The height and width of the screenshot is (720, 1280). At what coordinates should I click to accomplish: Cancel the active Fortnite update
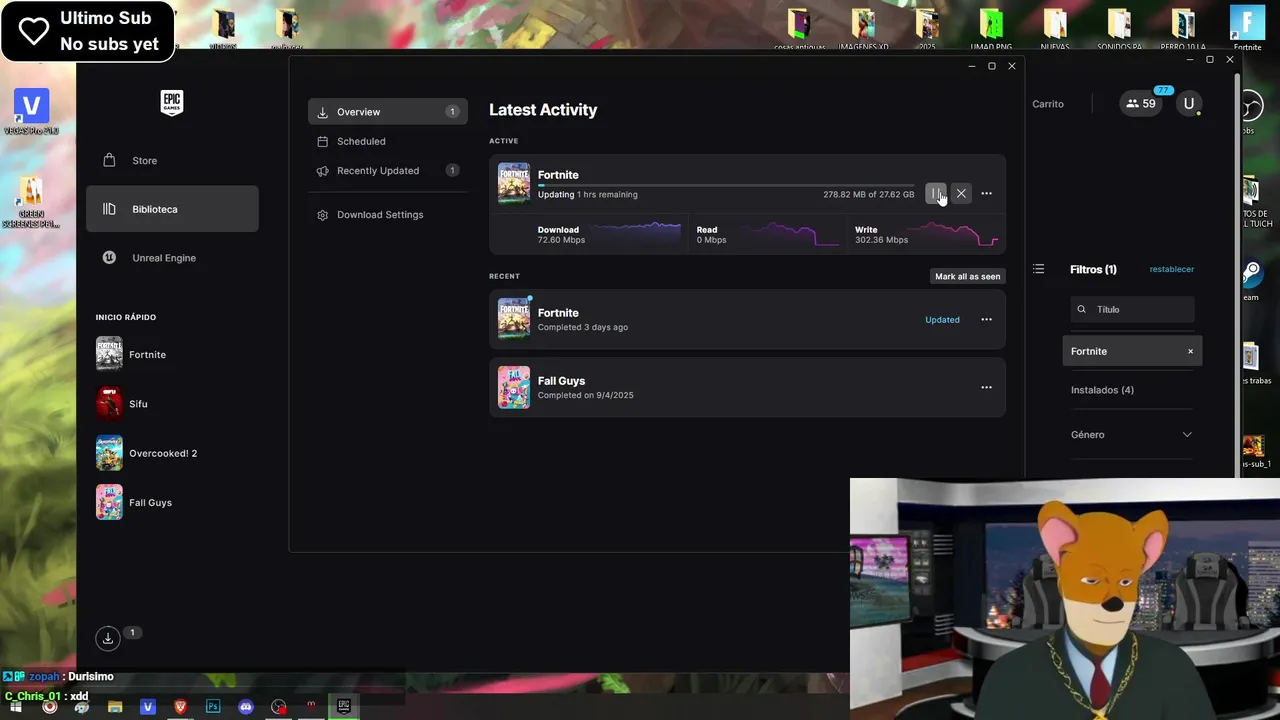pyautogui.click(x=961, y=193)
